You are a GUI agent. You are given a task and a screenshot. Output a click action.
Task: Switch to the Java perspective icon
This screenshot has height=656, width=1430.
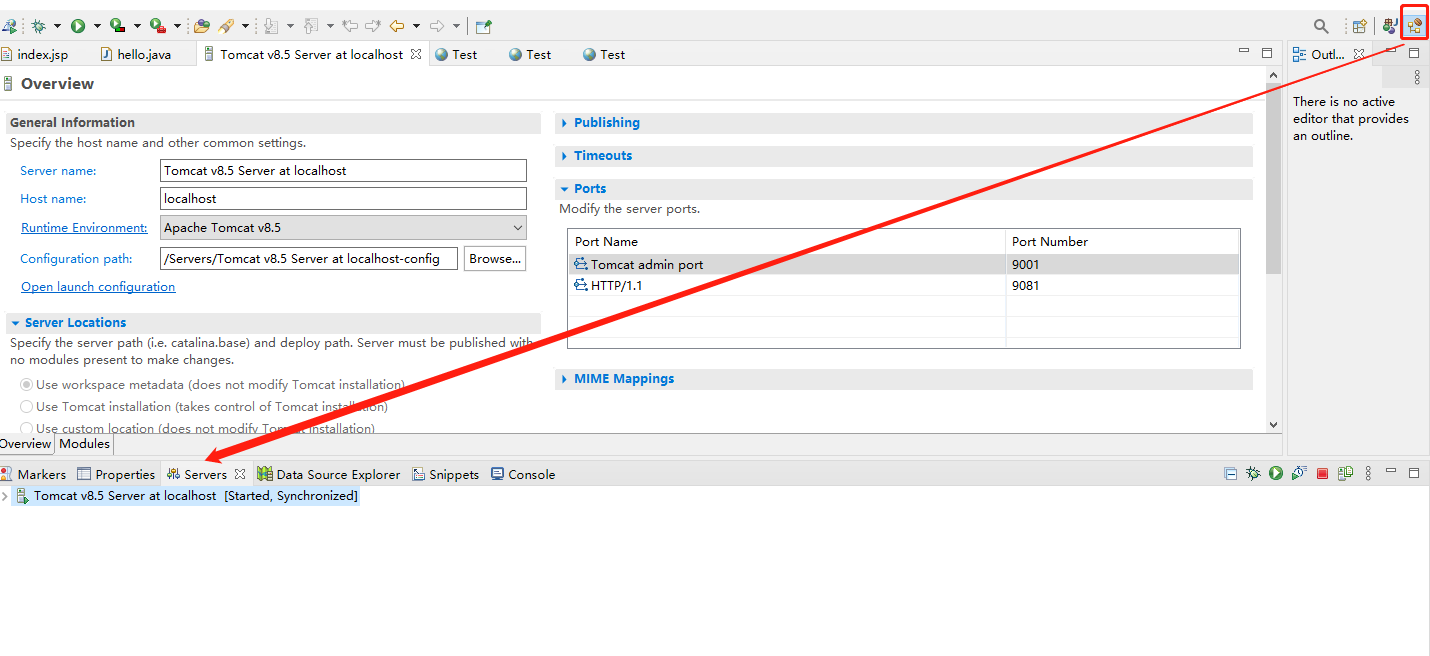[1390, 26]
